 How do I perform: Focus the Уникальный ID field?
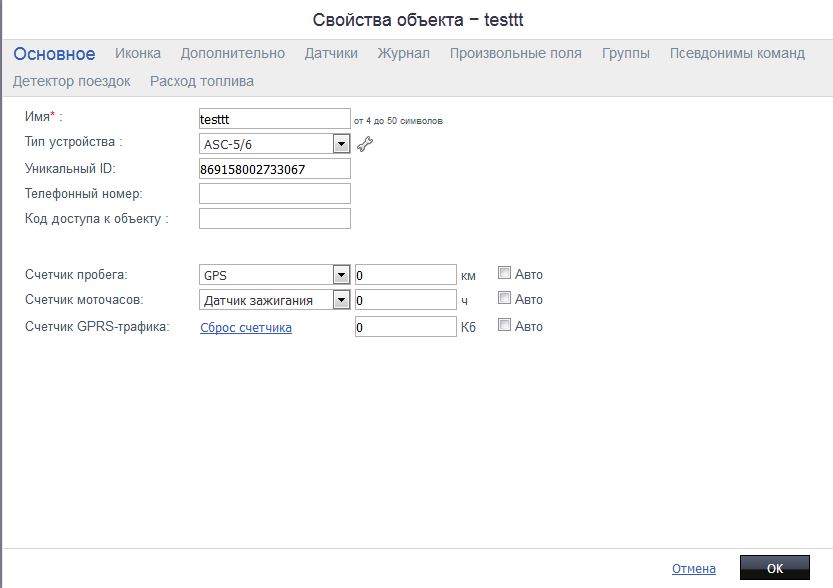[x=275, y=169]
